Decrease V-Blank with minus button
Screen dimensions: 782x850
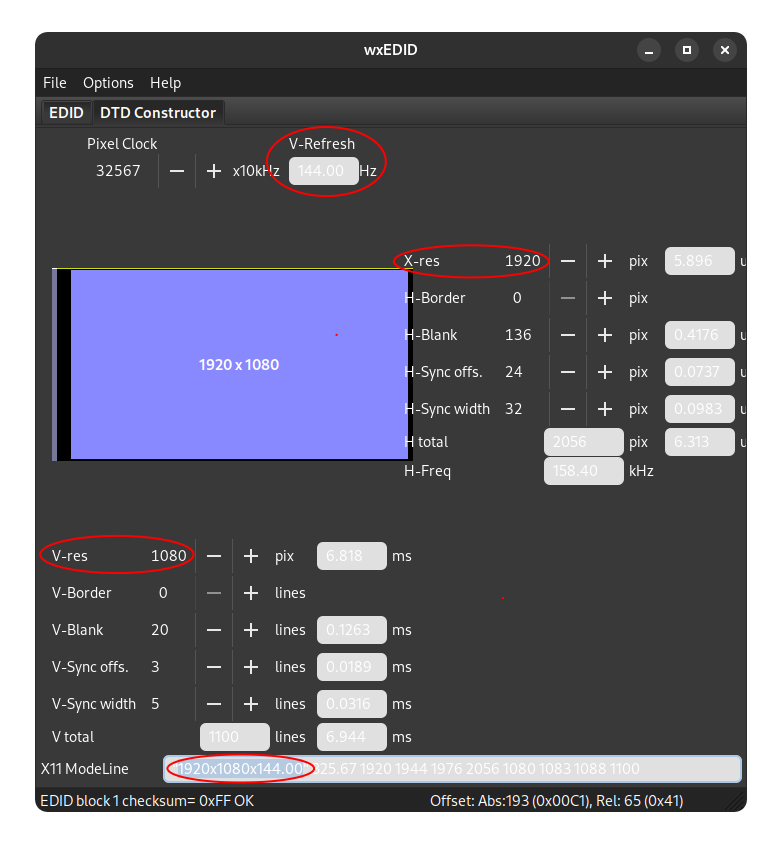(214, 630)
